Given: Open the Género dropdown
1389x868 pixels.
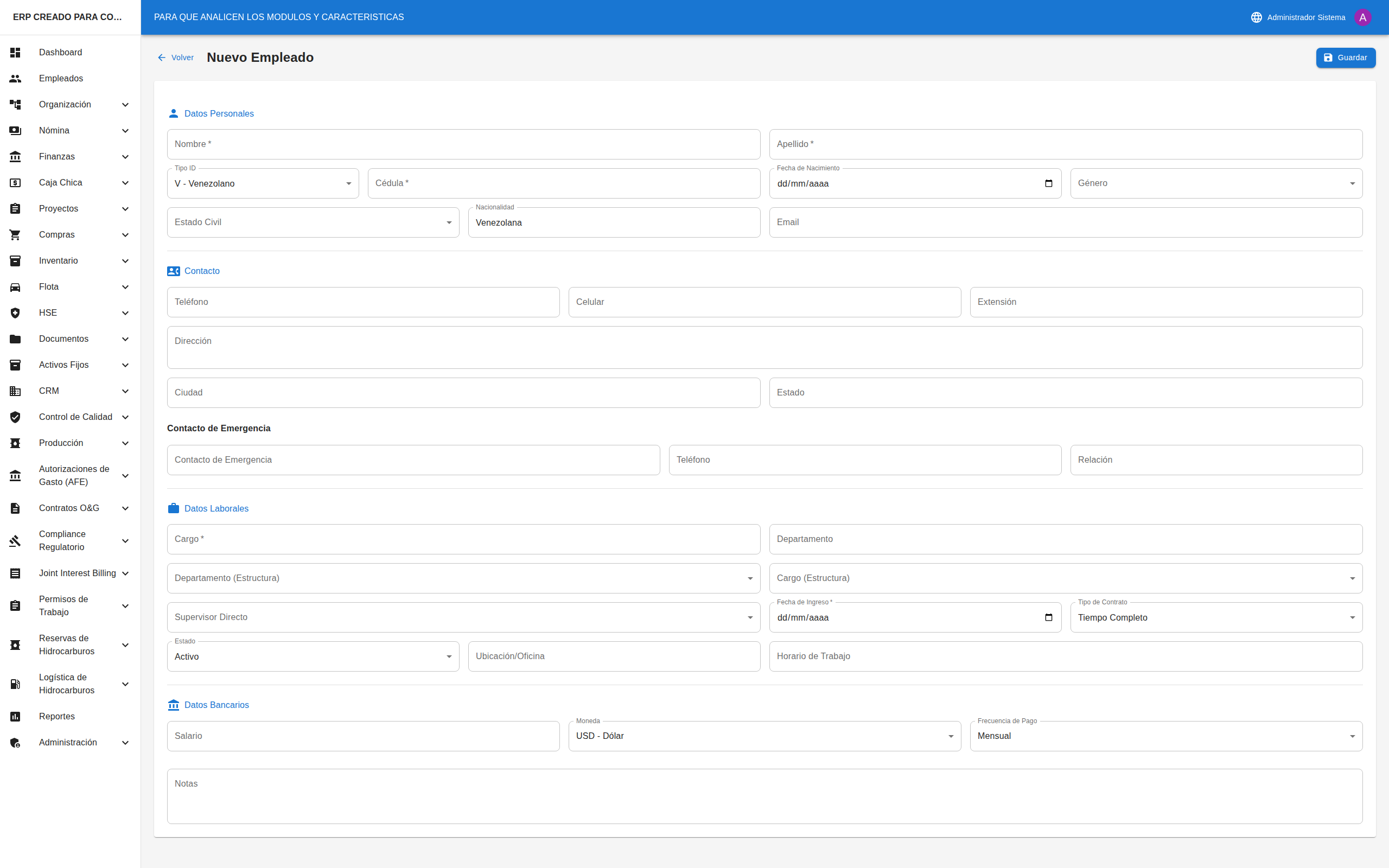Looking at the screenshot, I should point(1216,184).
